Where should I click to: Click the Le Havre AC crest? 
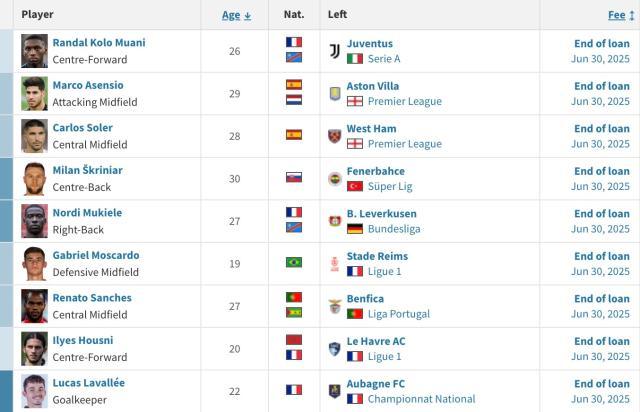coord(334,348)
